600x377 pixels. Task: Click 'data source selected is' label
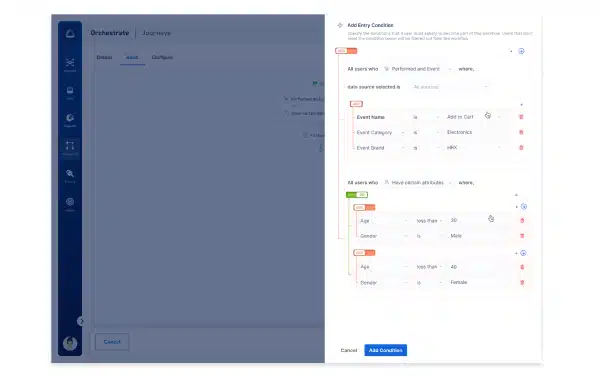(x=373, y=87)
